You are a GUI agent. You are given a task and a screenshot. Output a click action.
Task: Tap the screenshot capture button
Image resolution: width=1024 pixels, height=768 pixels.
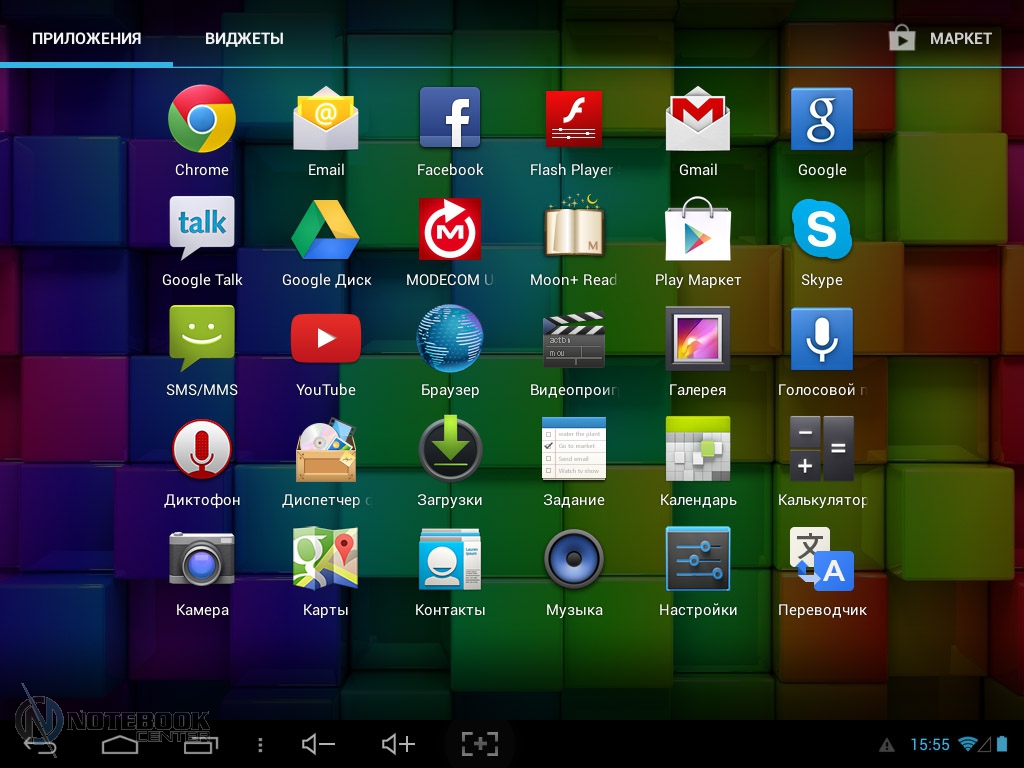pyautogui.click(x=480, y=744)
